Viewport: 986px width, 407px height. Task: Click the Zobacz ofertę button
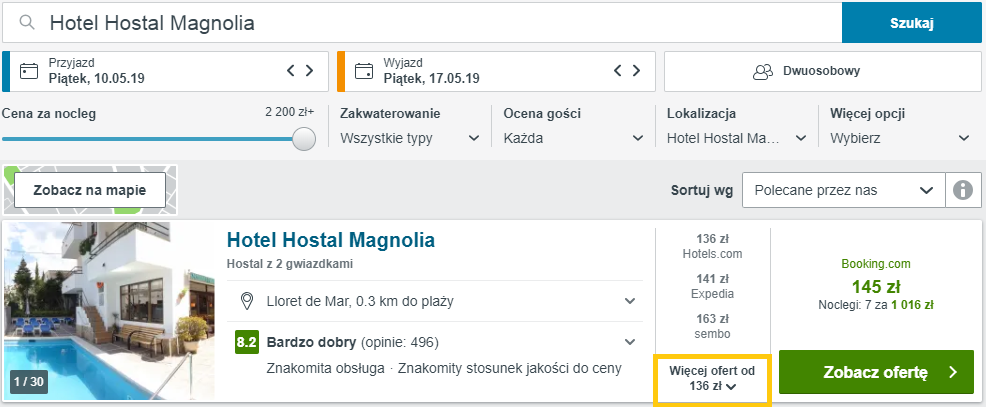pyautogui.click(x=876, y=372)
